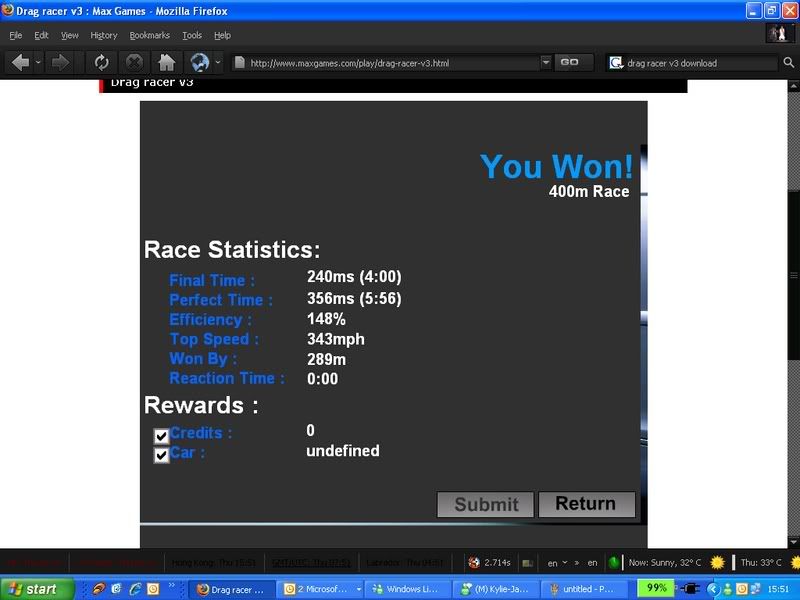Click the maxgames URL address field
The height and width of the screenshot is (600, 800).
392,63
